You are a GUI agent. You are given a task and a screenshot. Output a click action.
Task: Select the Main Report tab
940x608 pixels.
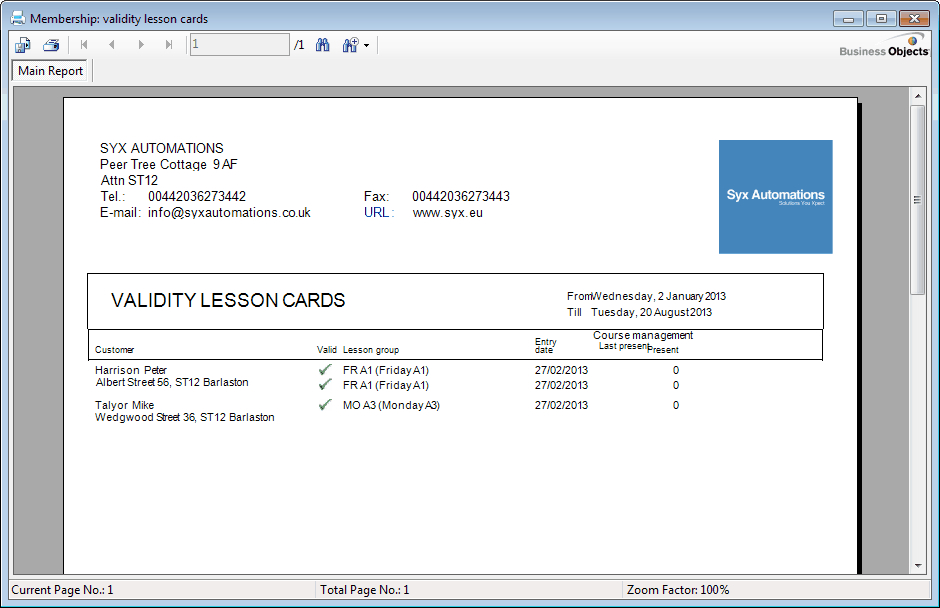coord(51,71)
